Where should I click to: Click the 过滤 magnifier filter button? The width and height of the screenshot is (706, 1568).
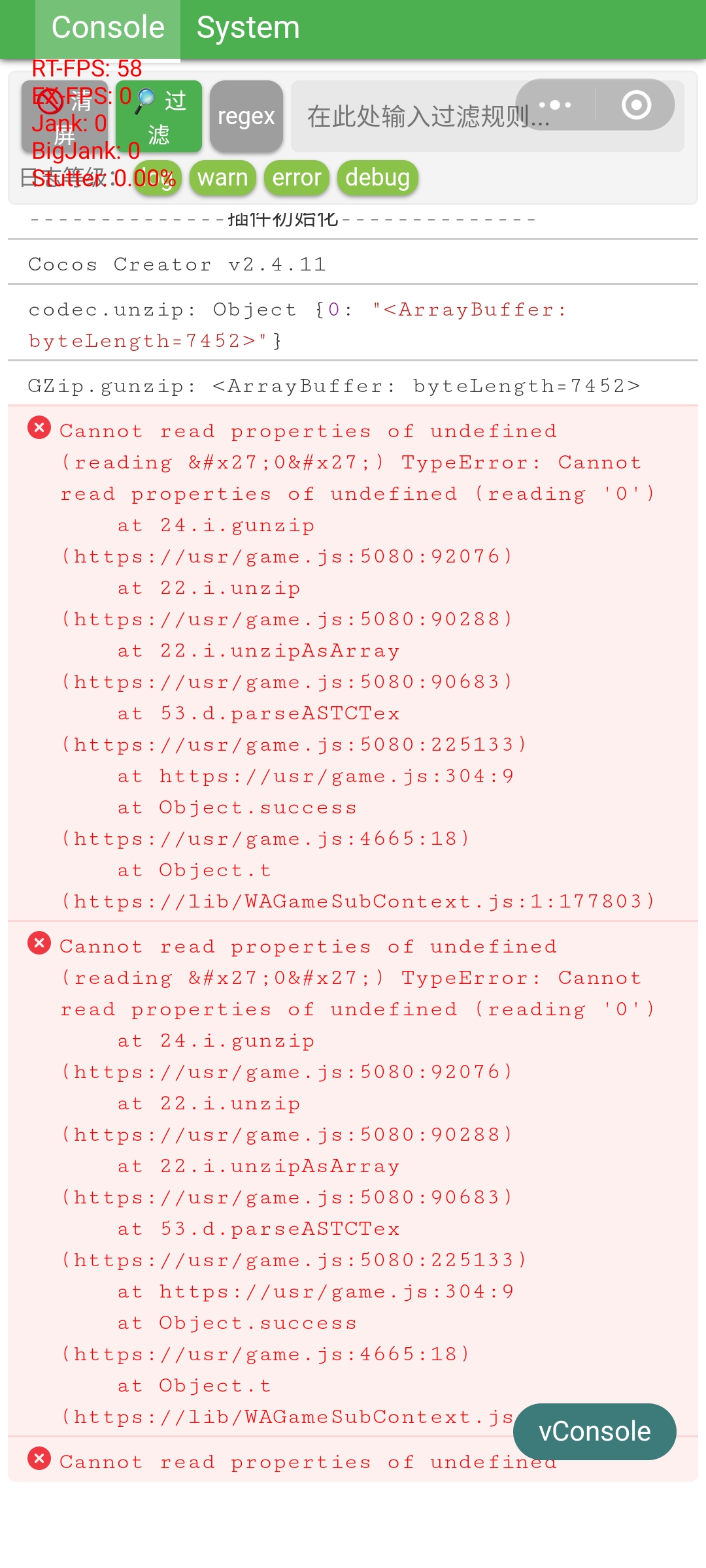click(159, 116)
